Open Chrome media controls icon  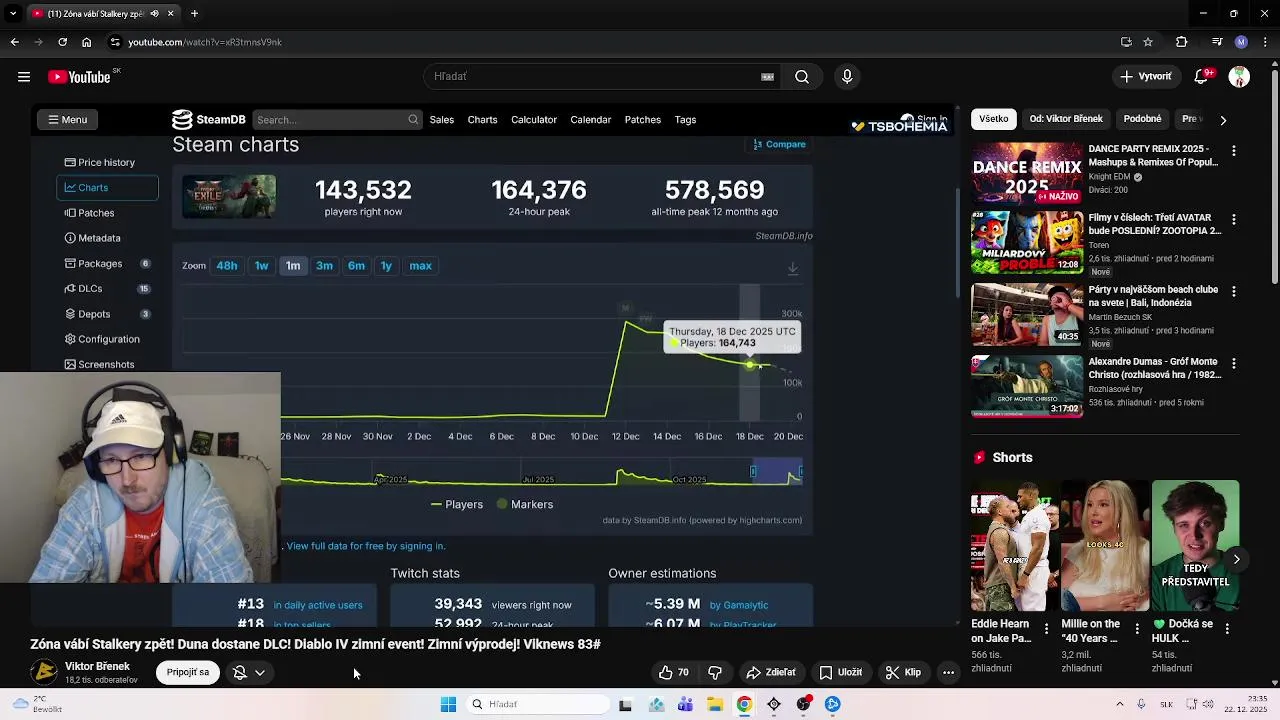click(1217, 42)
